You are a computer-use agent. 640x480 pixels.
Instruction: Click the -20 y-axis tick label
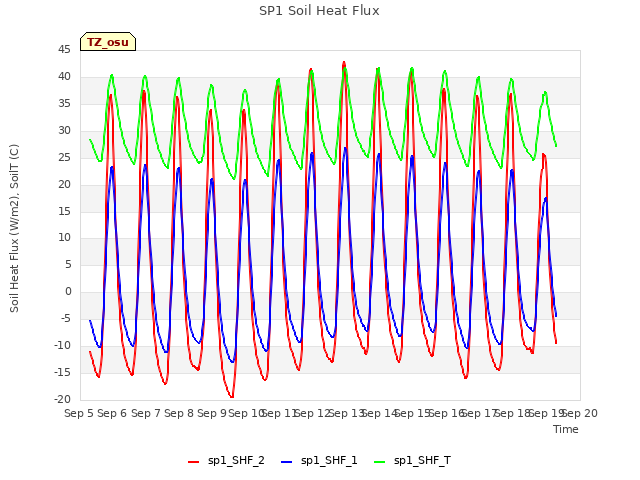click(x=62, y=400)
